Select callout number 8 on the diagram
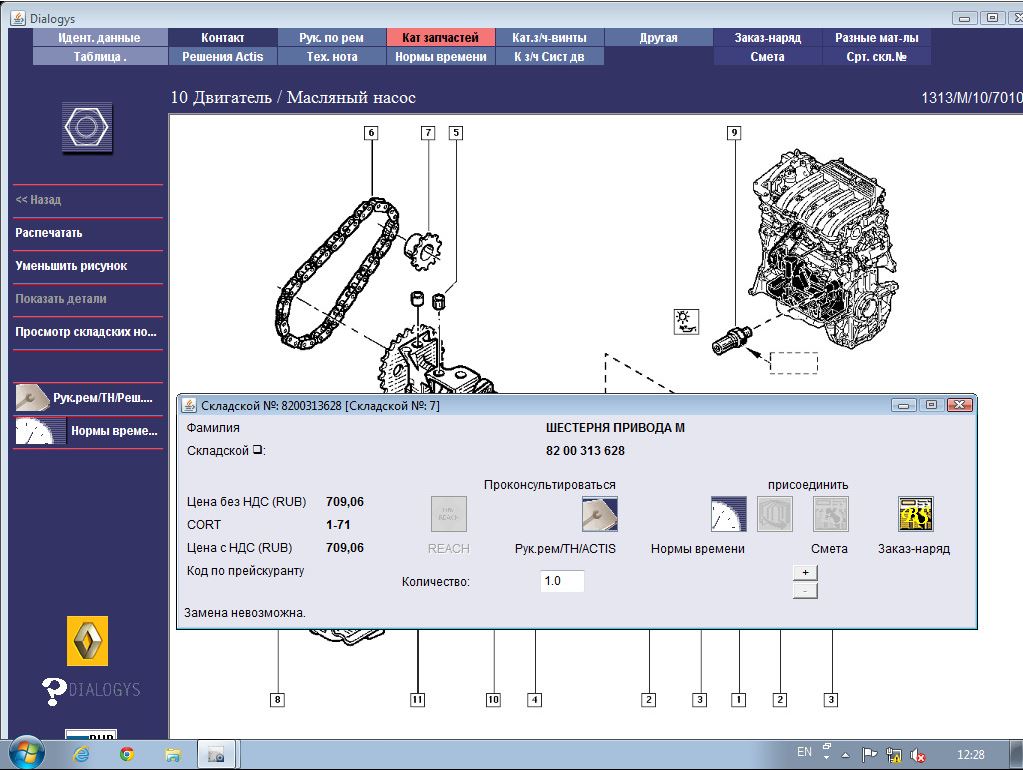Screen dimensions: 1023x770 (277, 700)
